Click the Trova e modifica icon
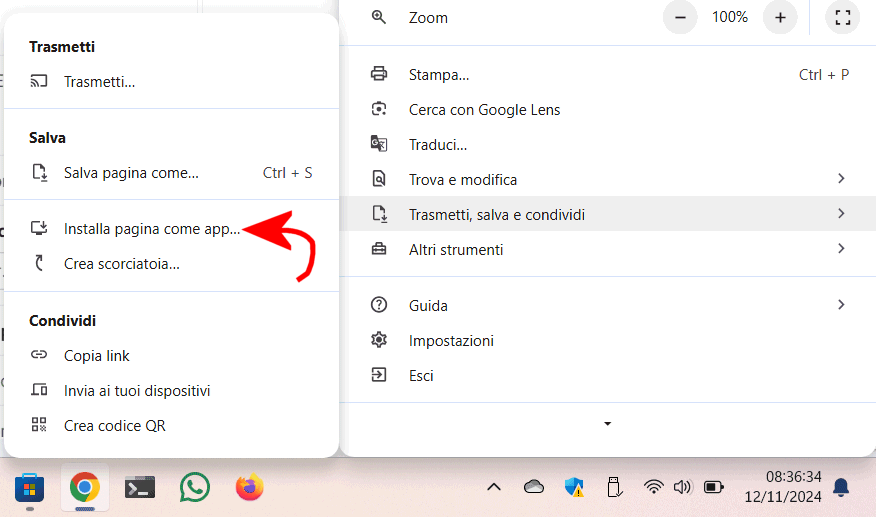This screenshot has width=876, height=517. pyautogui.click(x=379, y=179)
